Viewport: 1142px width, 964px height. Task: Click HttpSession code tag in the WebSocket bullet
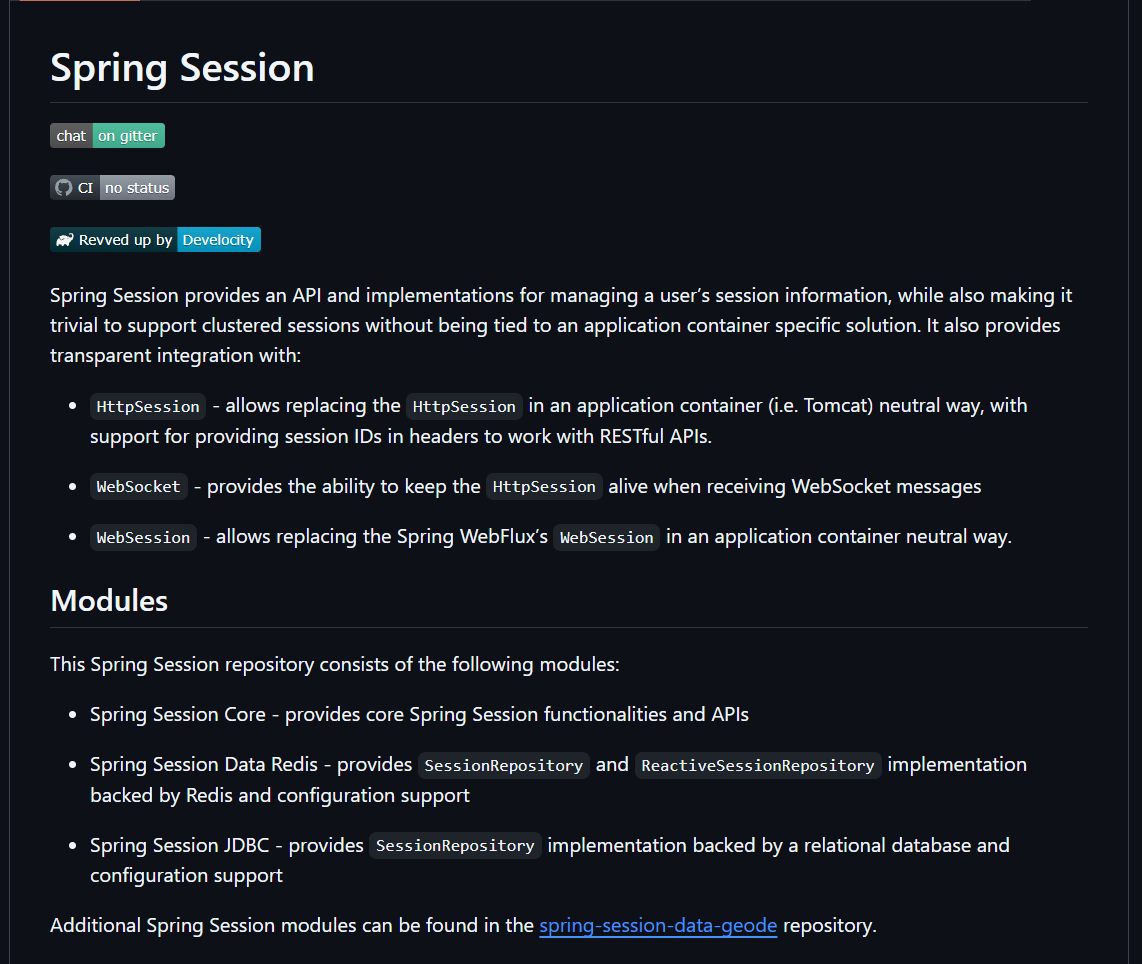point(544,487)
